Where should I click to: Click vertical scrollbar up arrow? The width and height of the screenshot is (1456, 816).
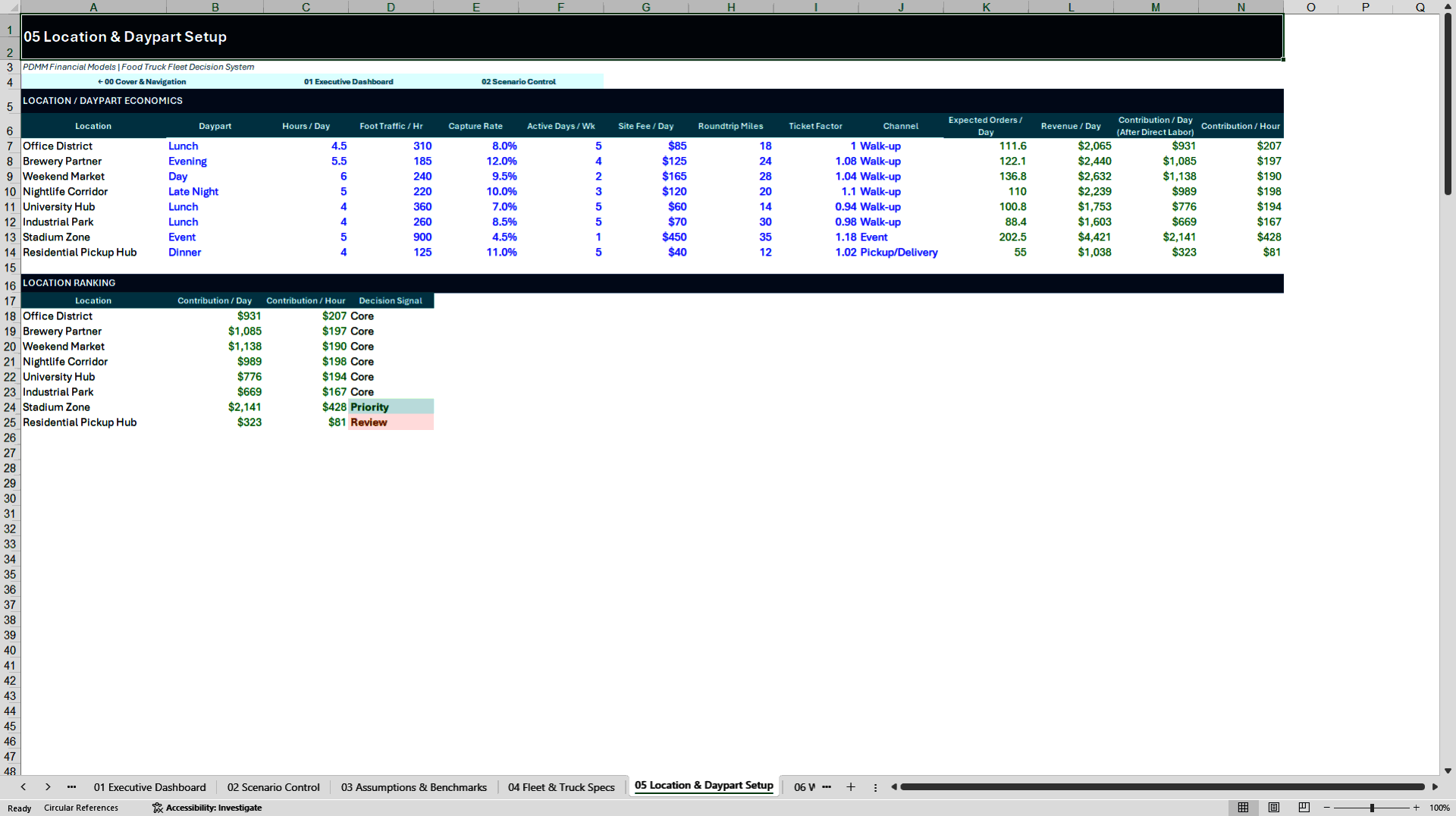[1448, 5]
